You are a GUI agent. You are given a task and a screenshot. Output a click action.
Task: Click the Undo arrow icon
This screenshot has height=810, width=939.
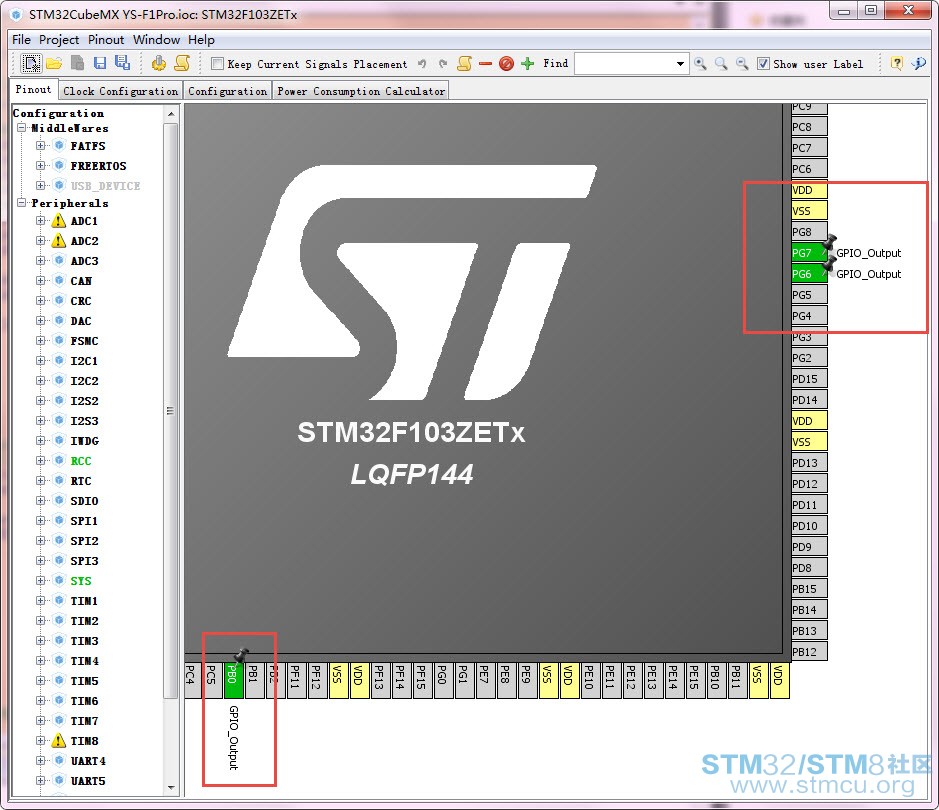click(x=422, y=63)
